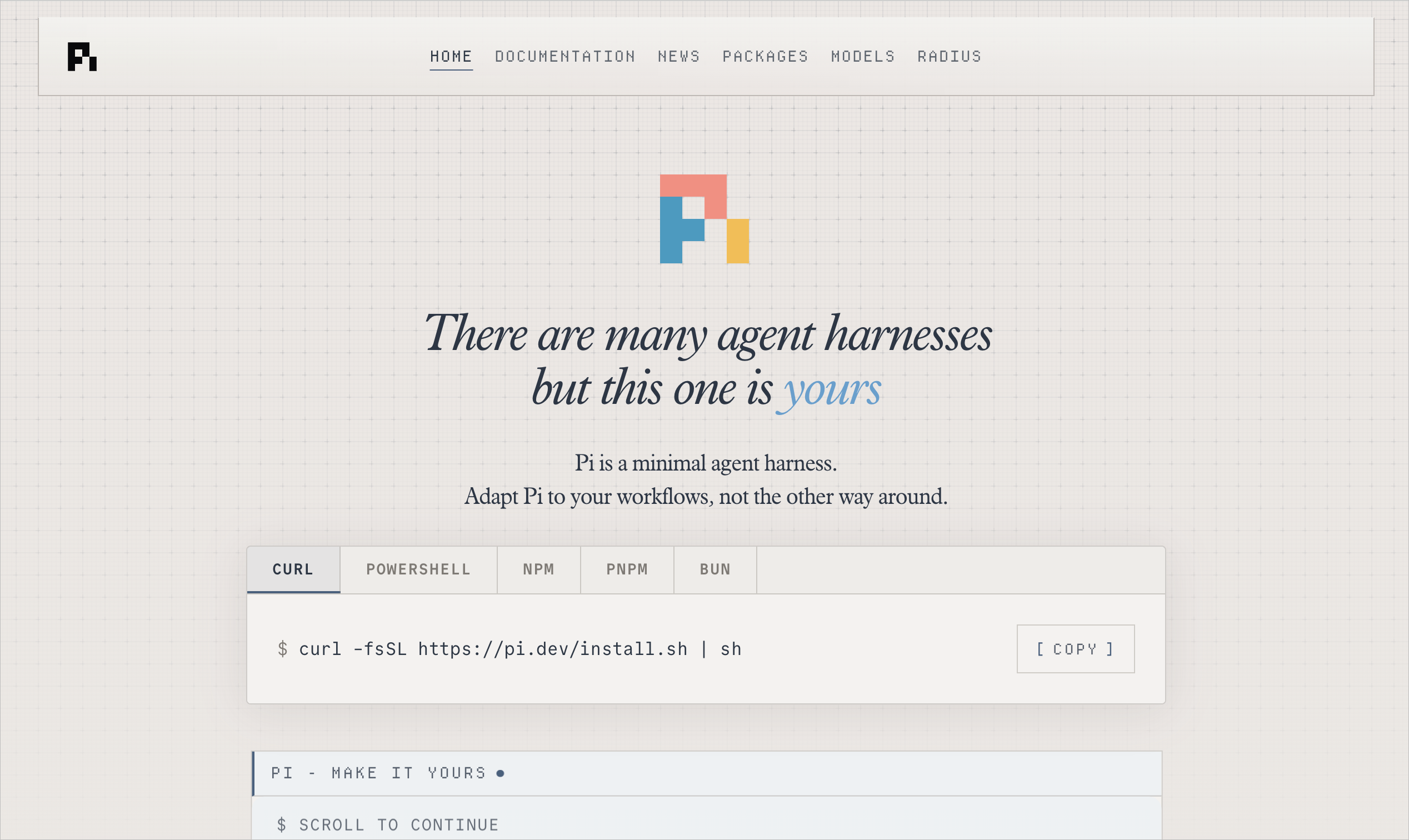
Task: Switch to the PowerShell tab
Action: pos(418,569)
